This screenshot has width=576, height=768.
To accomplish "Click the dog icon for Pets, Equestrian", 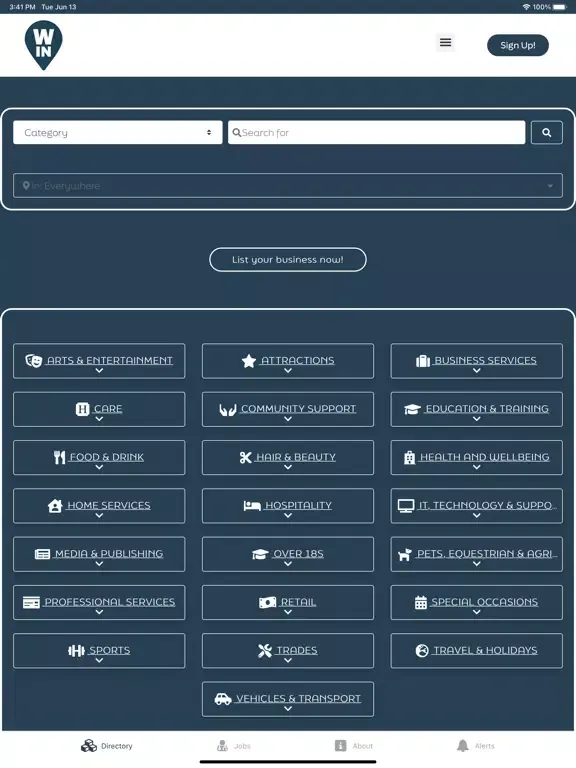I will point(405,554).
